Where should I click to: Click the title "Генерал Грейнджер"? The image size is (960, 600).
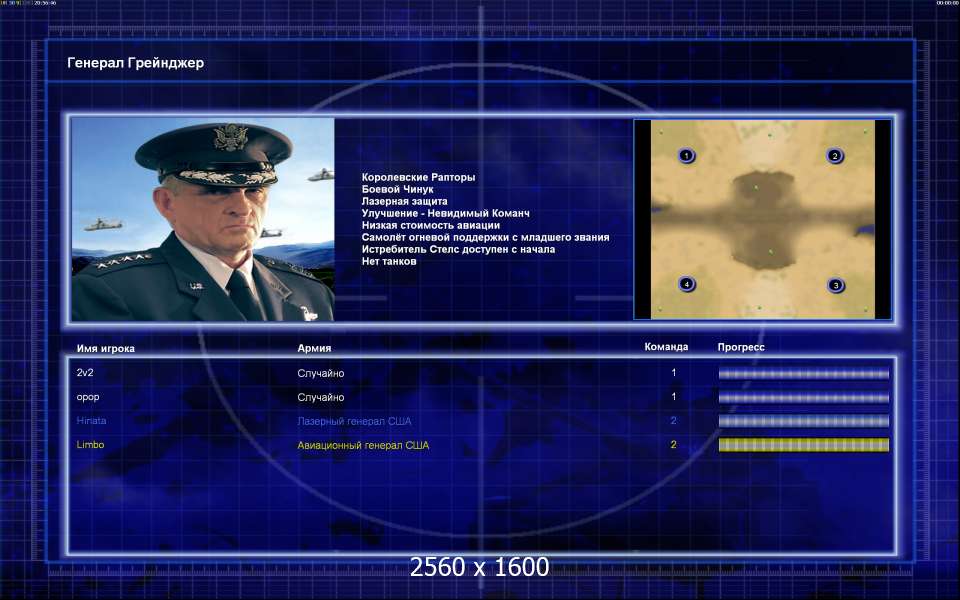135,63
